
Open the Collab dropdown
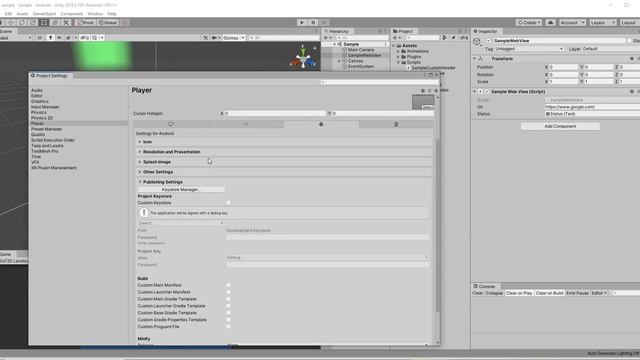tap(529, 22)
